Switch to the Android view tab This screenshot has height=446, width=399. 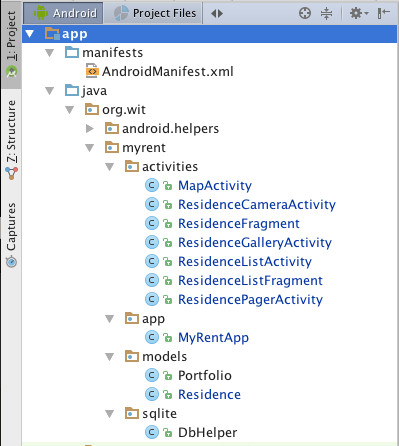tap(63, 13)
